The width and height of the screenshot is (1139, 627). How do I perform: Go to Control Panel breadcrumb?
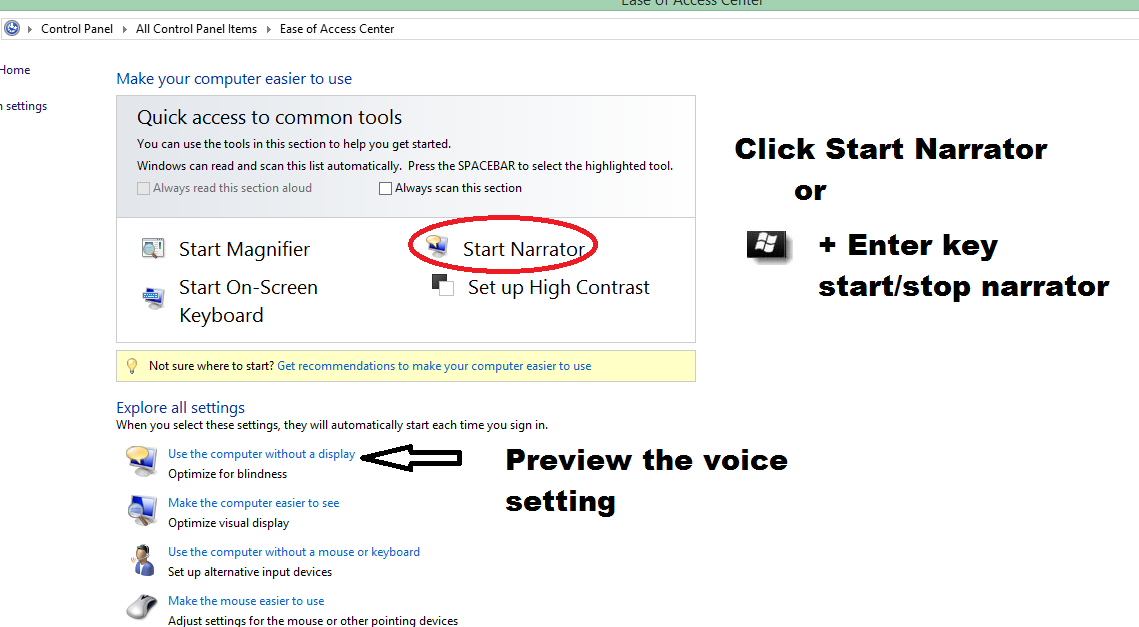[77, 29]
